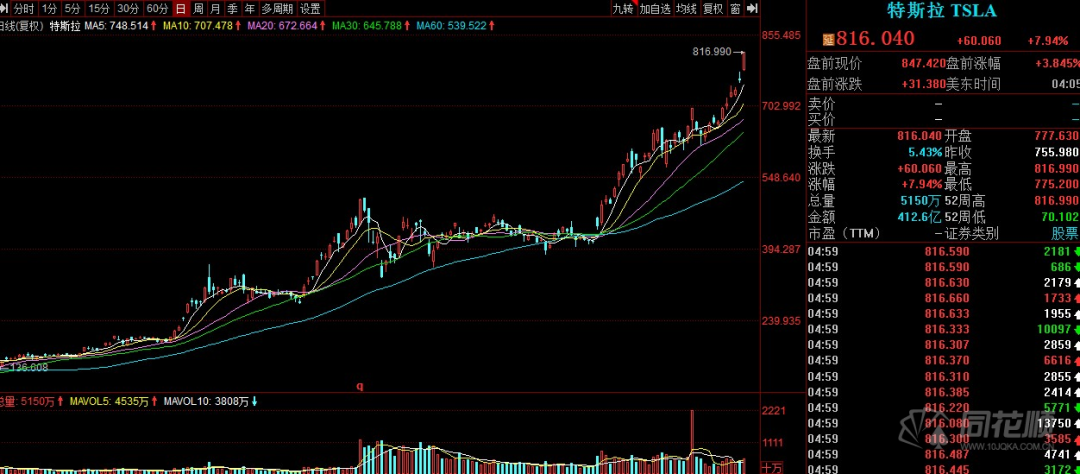Click the tick row priced 816.385

(943, 391)
